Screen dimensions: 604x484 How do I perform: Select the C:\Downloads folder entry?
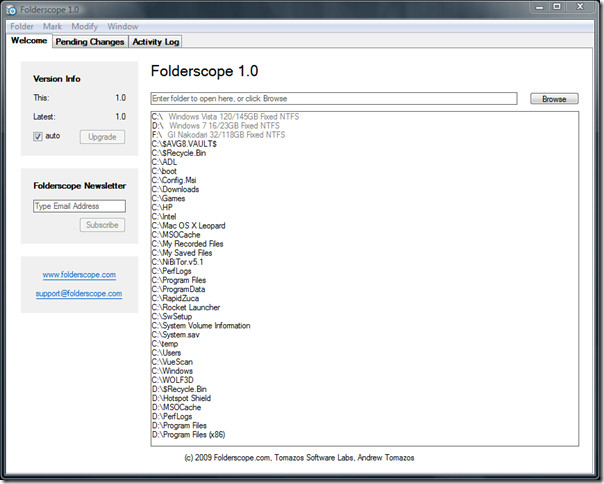[x=175, y=189]
